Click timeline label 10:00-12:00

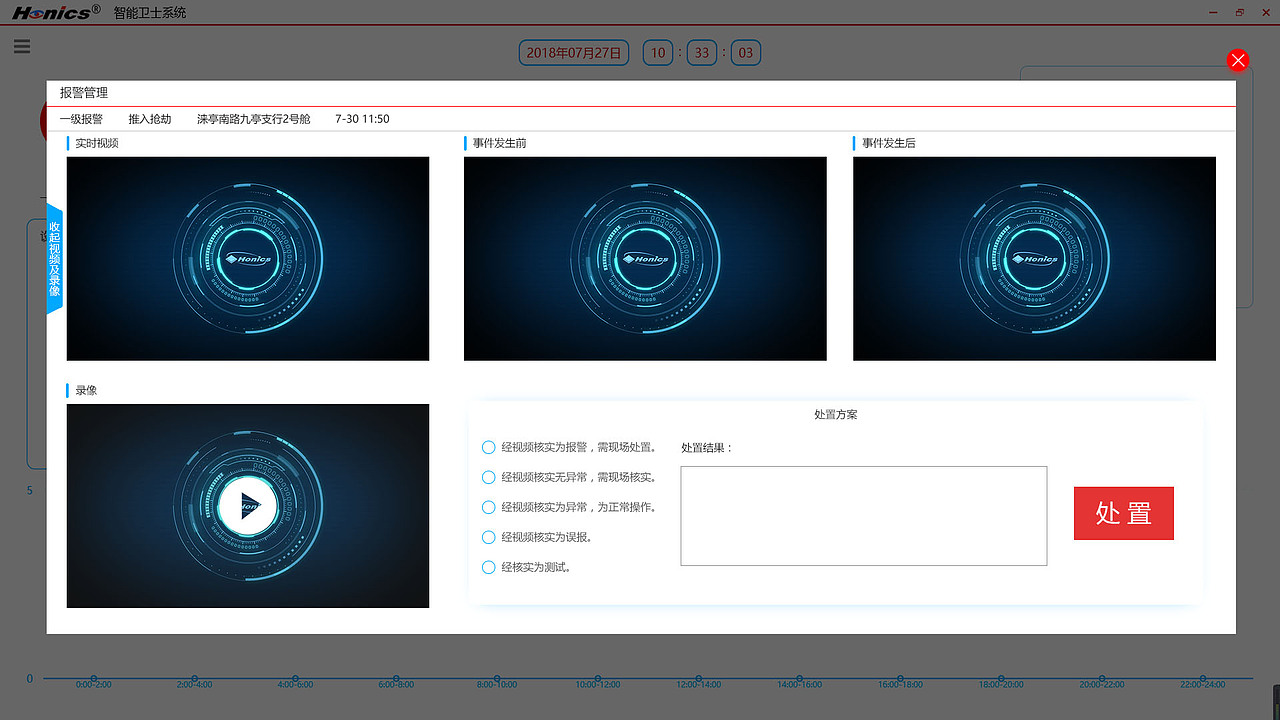pyautogui.click(x=598, y=685)
